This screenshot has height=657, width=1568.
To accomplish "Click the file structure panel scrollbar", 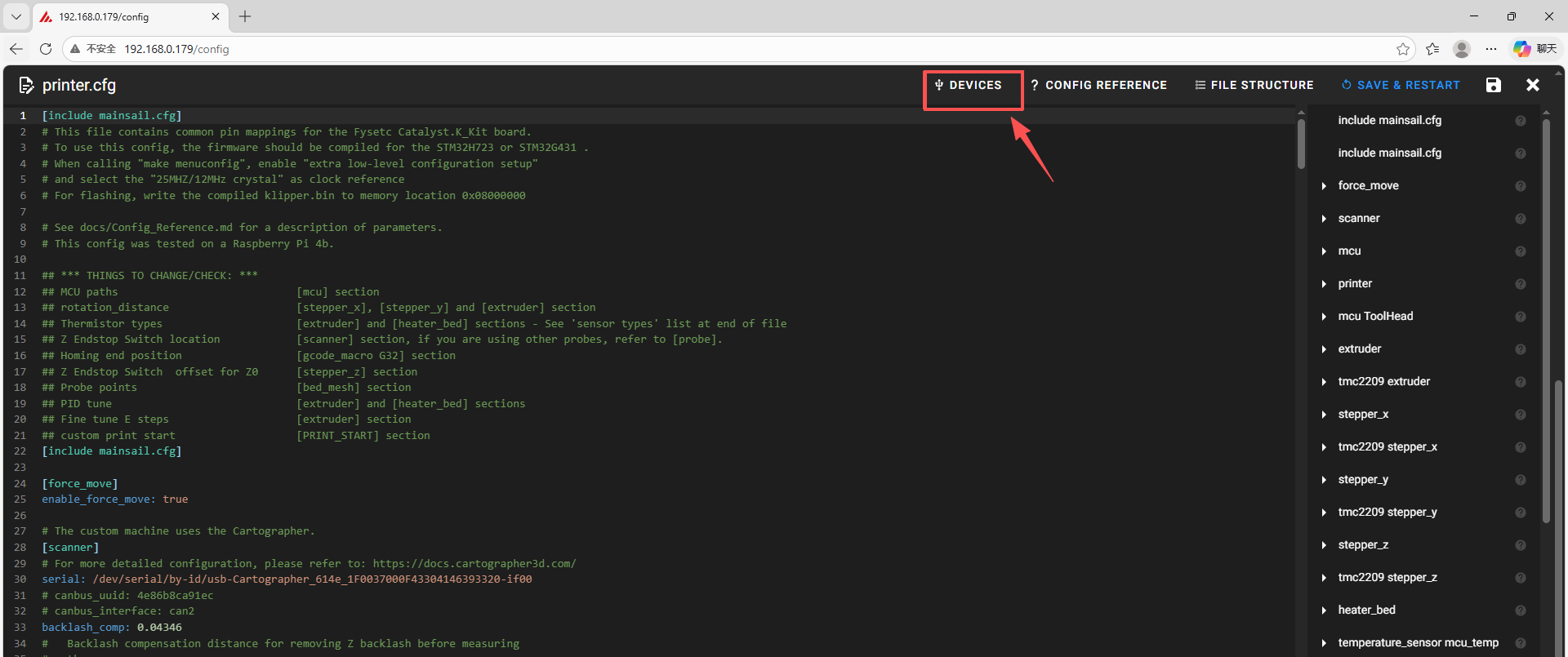I will click(1546, 322).
